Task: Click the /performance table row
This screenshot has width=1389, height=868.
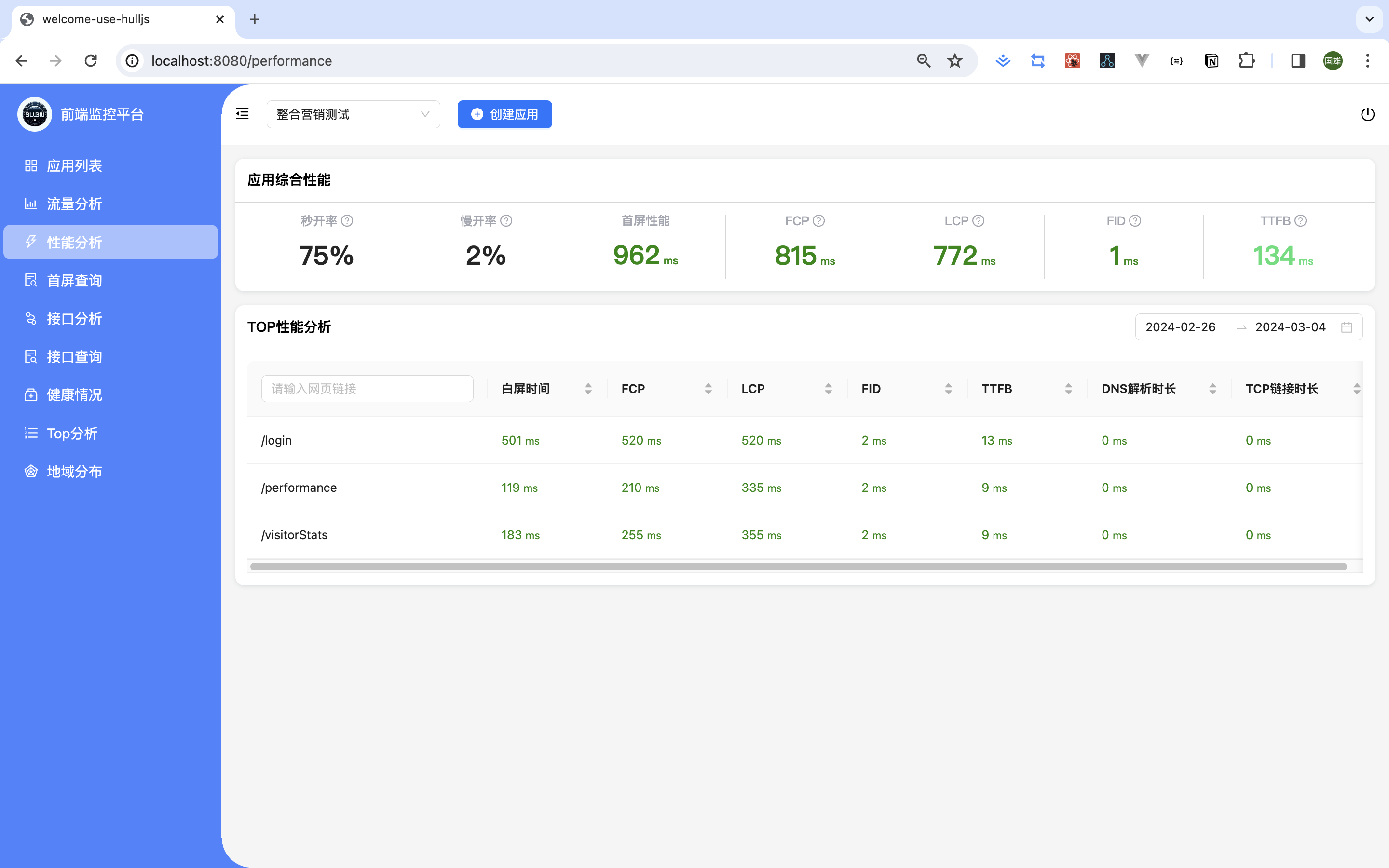Action: tap(804, 488)
